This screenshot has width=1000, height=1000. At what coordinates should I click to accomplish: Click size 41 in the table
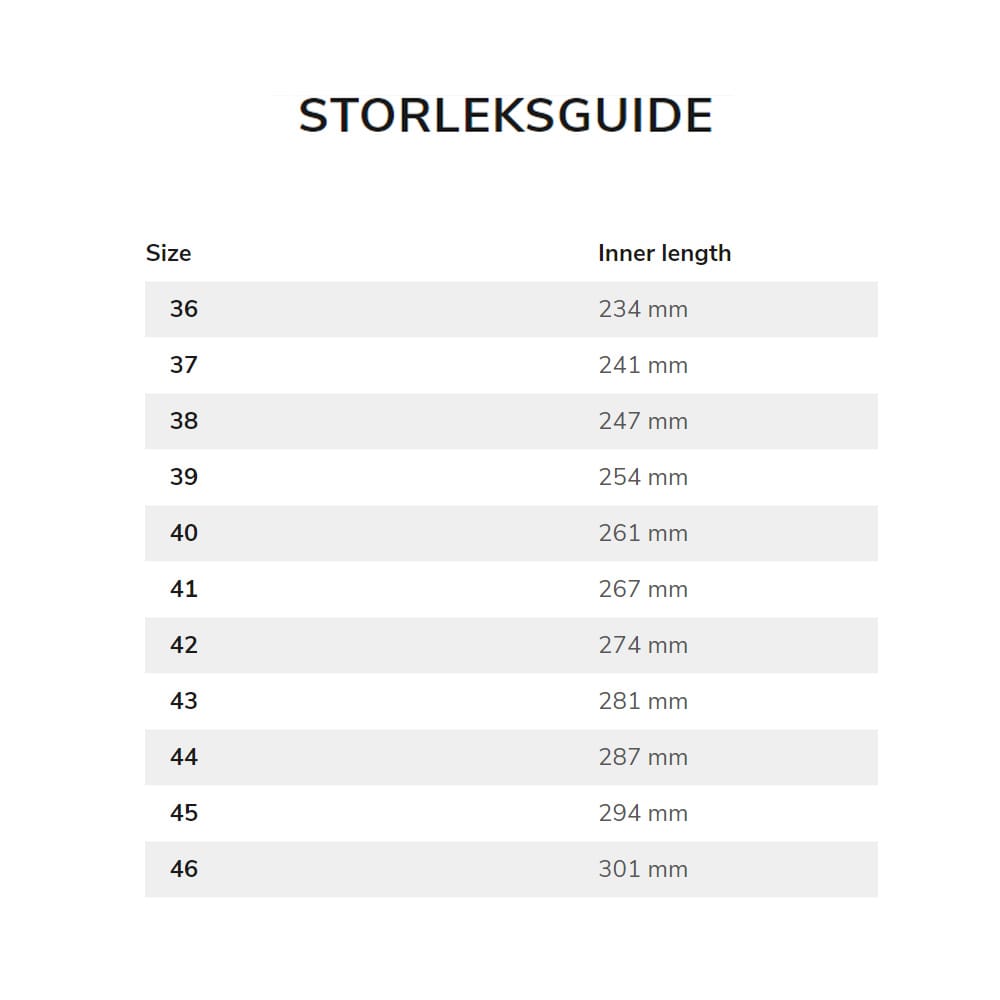coord(184,589)
